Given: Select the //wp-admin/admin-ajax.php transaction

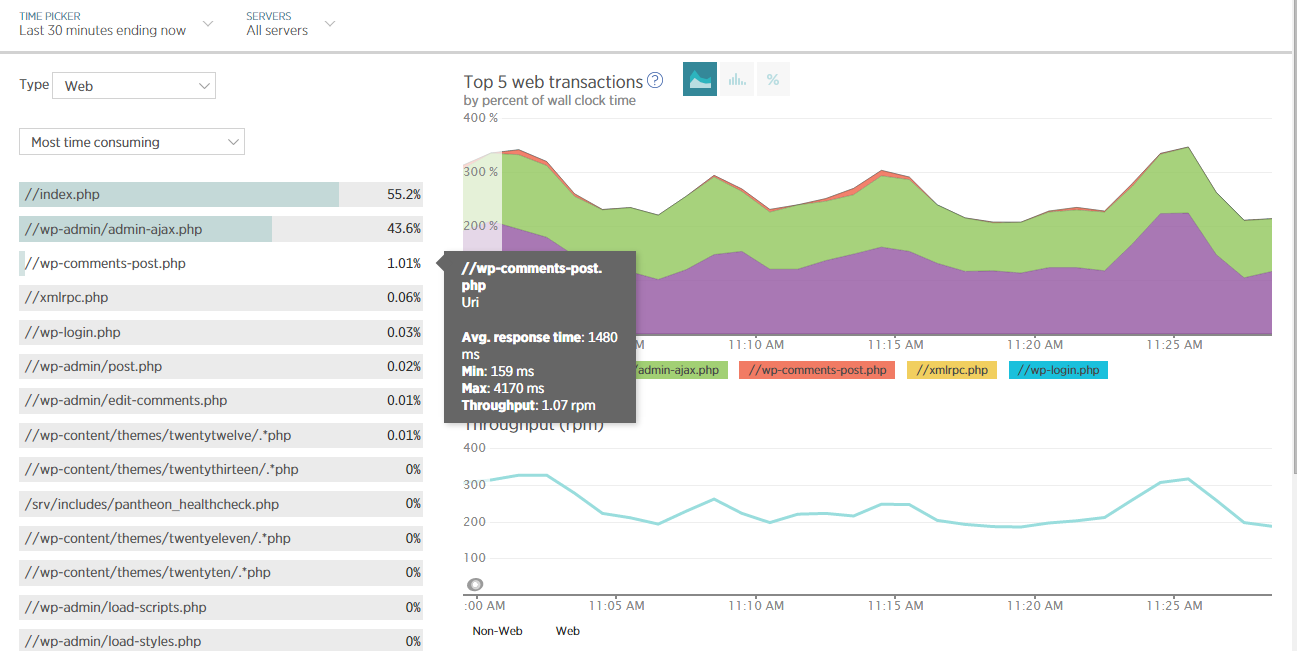Looking at the screenshot, I should pyautogui.click(x=220, y=229).
